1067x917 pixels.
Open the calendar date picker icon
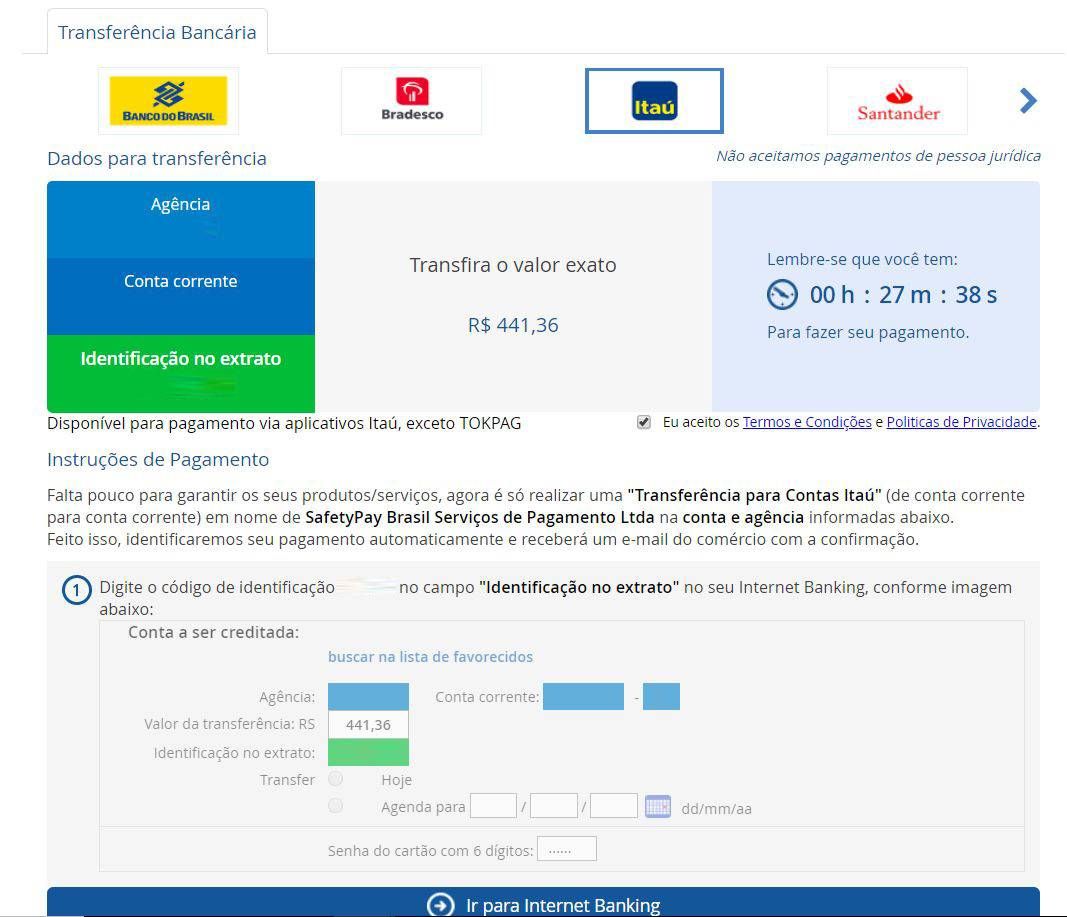click(x=658, y=807)
